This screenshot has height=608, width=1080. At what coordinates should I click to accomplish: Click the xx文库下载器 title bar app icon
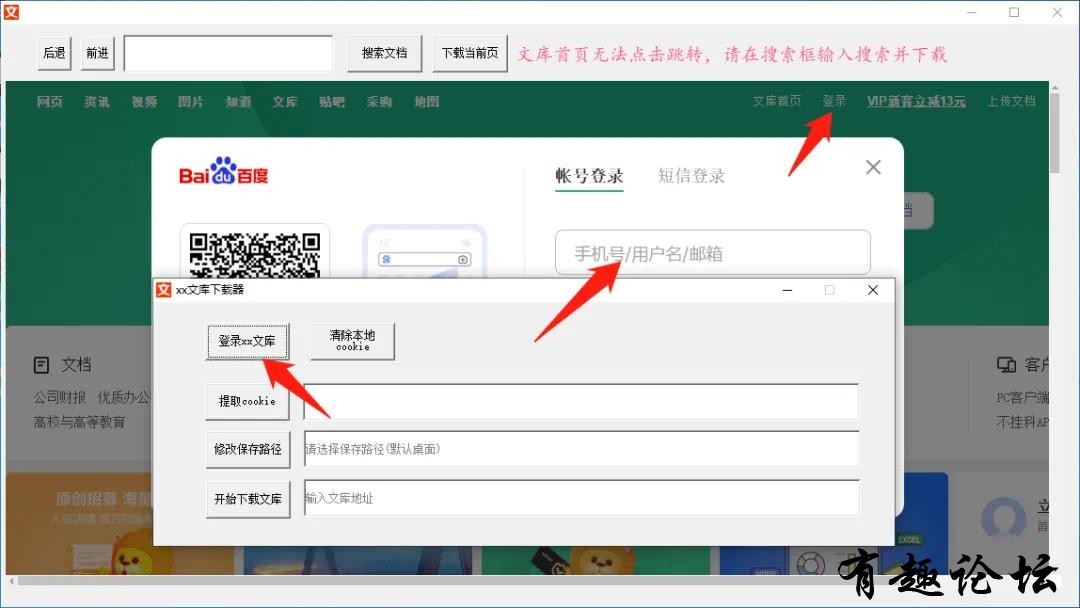click(x=163, y=290)
